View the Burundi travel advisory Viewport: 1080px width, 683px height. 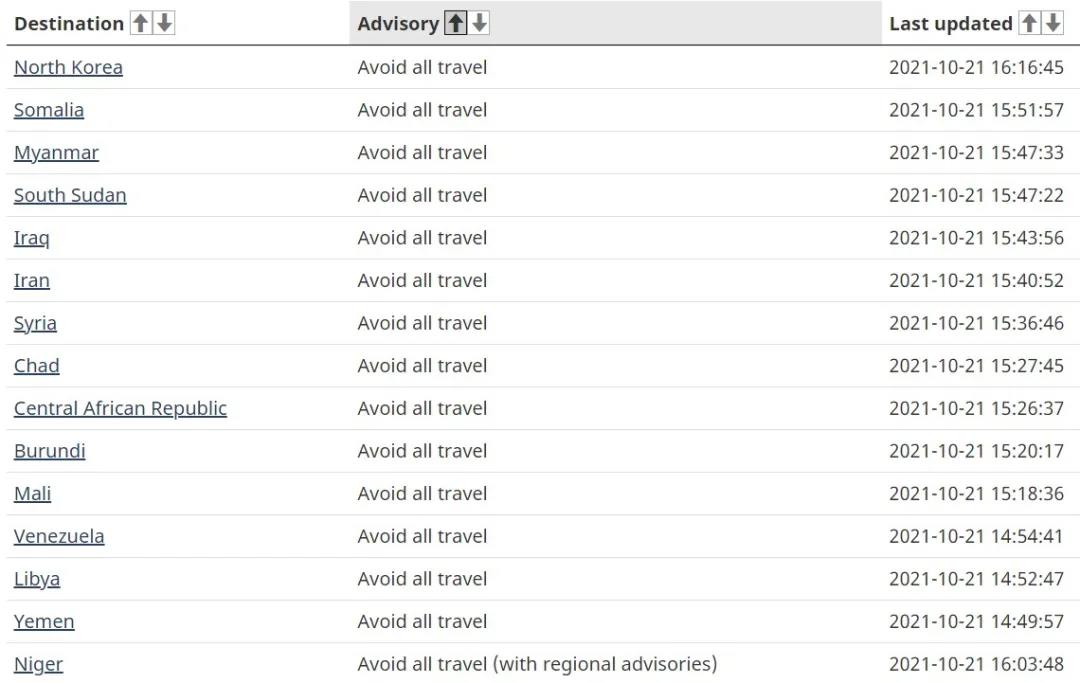tap(50, 452)
